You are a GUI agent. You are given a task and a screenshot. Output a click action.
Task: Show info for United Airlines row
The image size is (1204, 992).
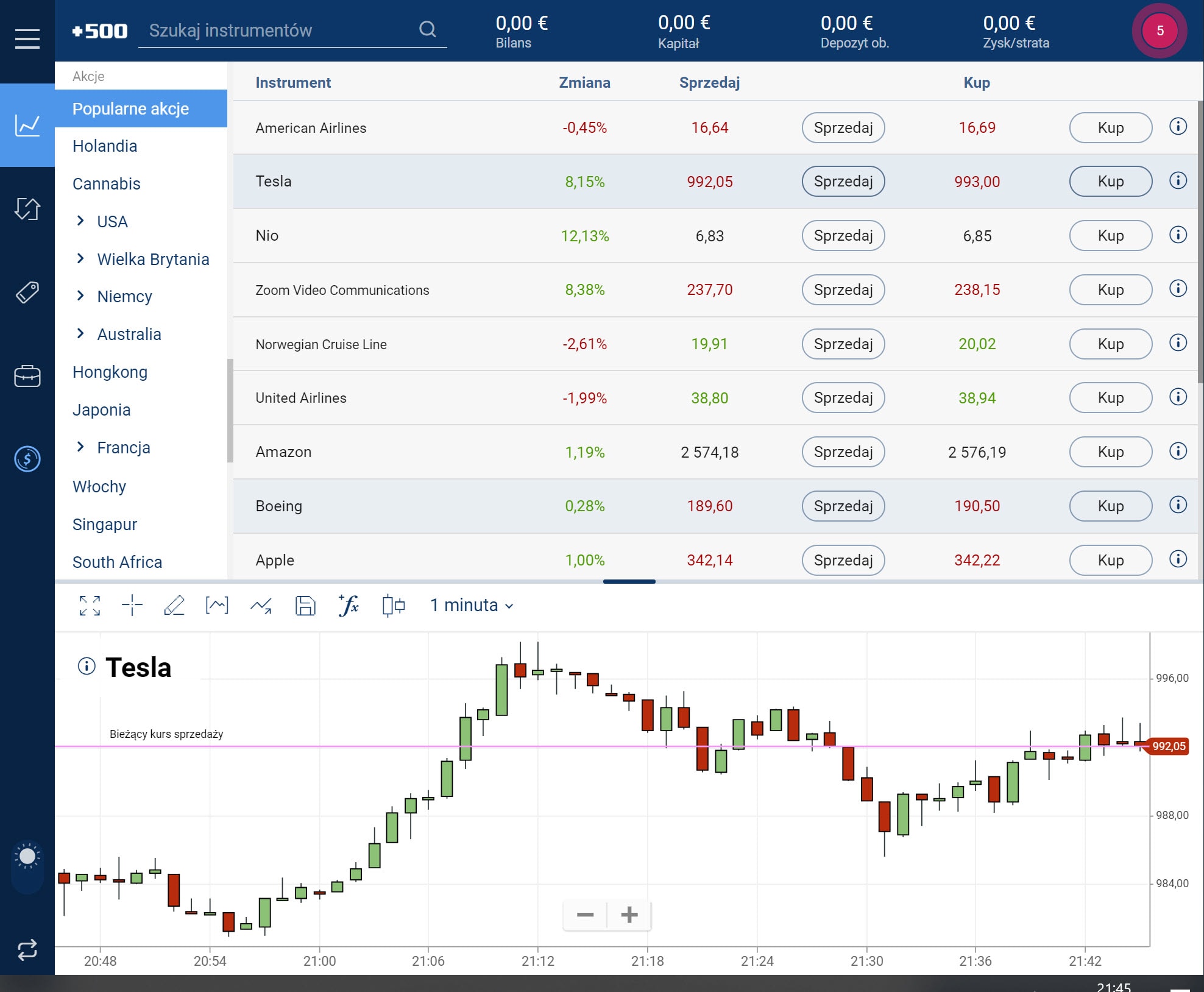coord(1178,397)
